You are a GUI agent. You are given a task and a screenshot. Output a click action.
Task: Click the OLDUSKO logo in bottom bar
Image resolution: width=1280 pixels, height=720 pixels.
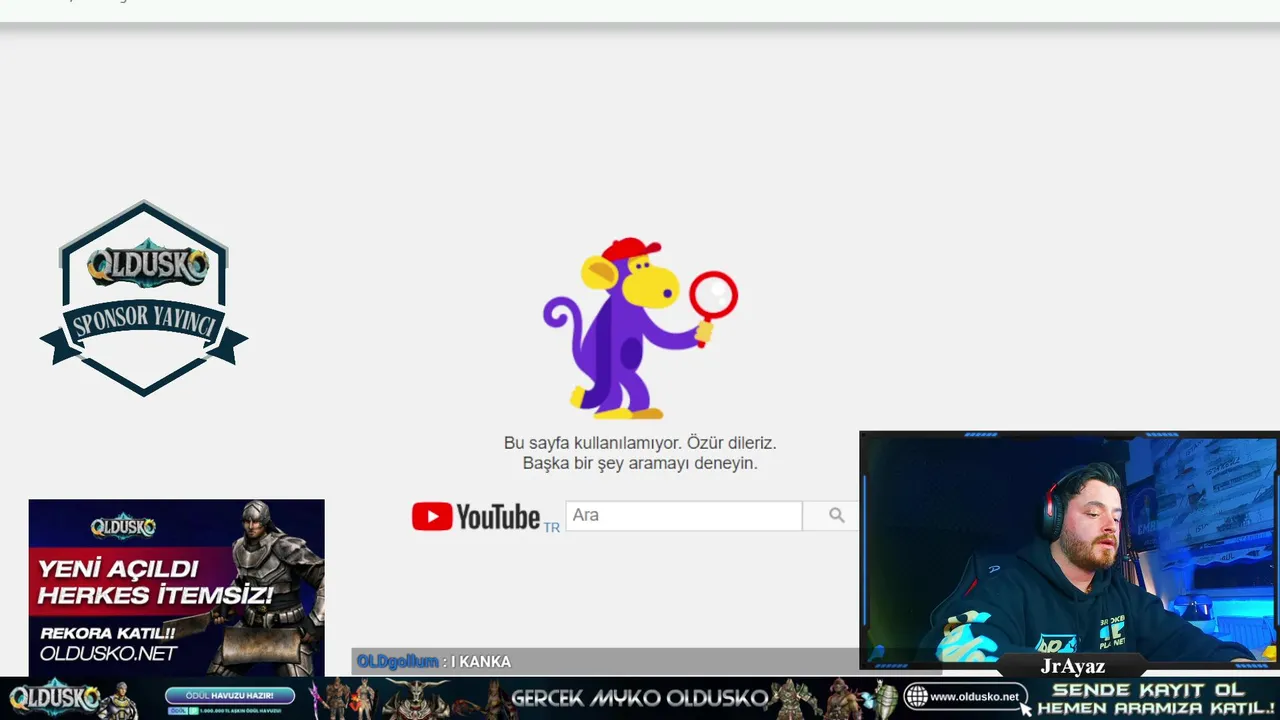(55, 697)
